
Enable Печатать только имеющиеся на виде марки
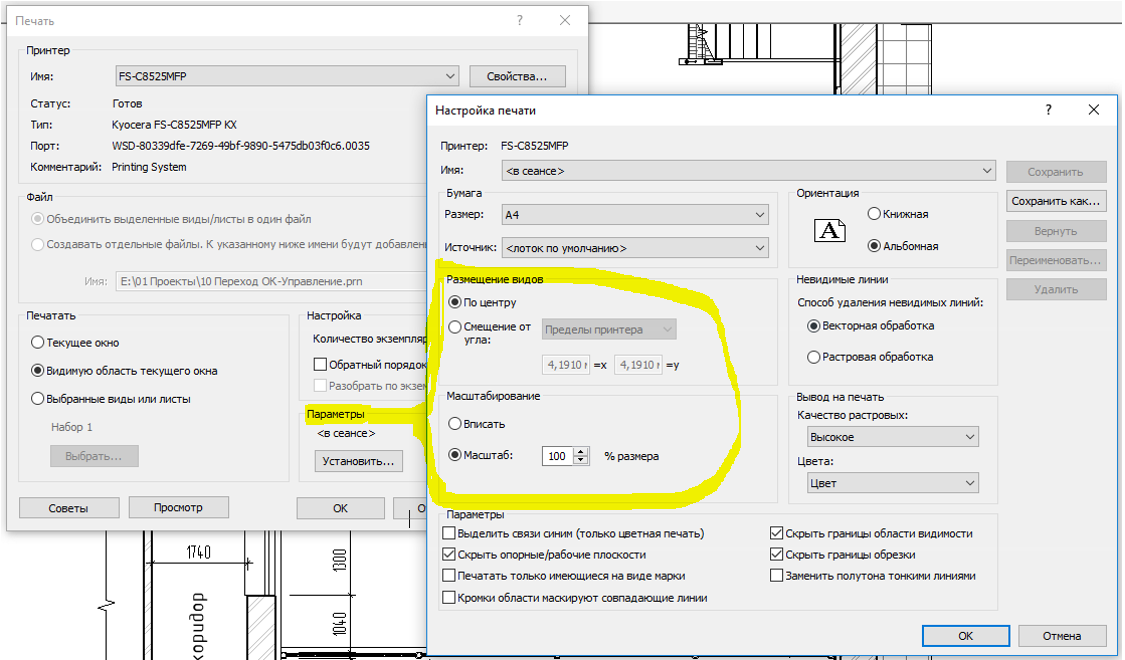pyautogui.click(x=449, y=575)
